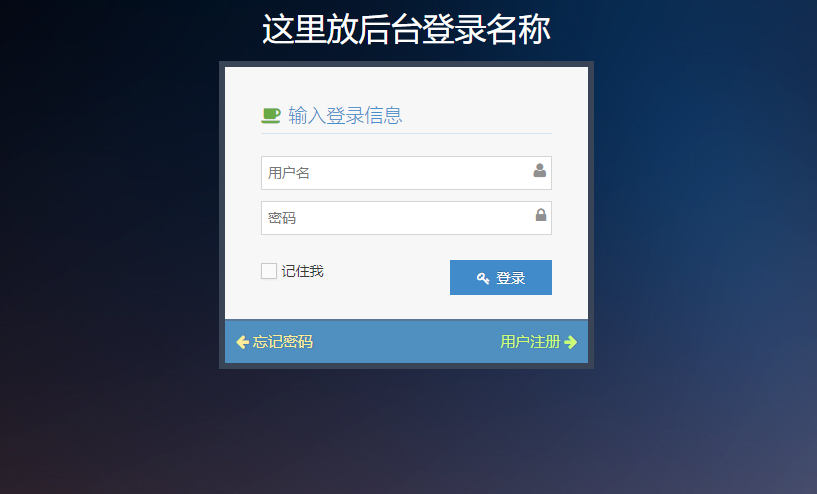This screenshot has width=817, height=494.
Task: Click the 记住我 label text
Action: pyautogui.click(x=303, y=271)
